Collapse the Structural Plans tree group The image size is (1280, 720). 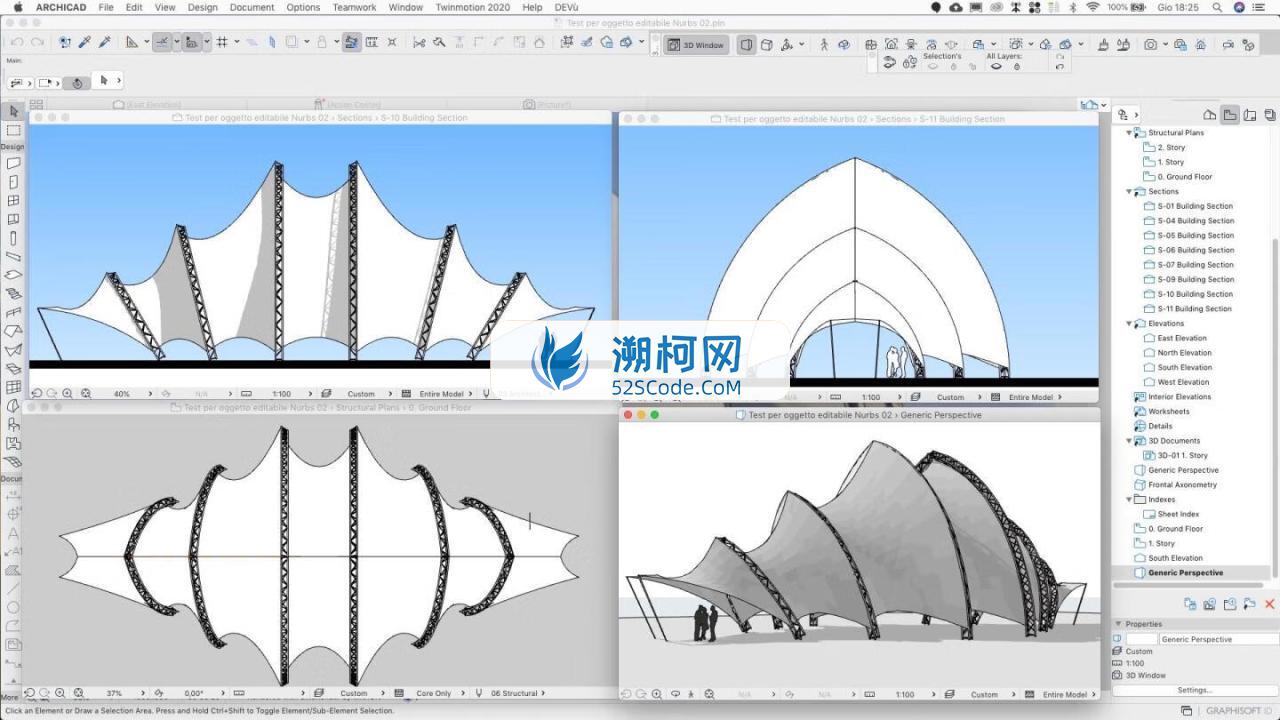pyautogui.click(x=1129, y=132)
